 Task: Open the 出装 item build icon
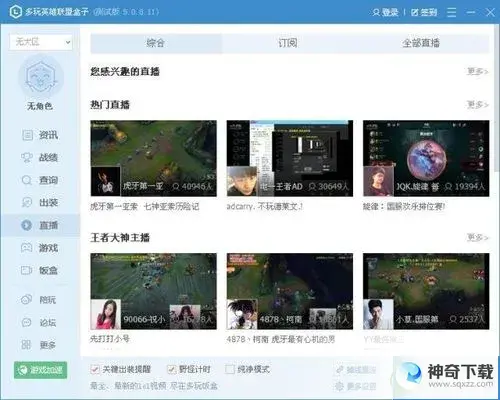click(x=27, y=202)
